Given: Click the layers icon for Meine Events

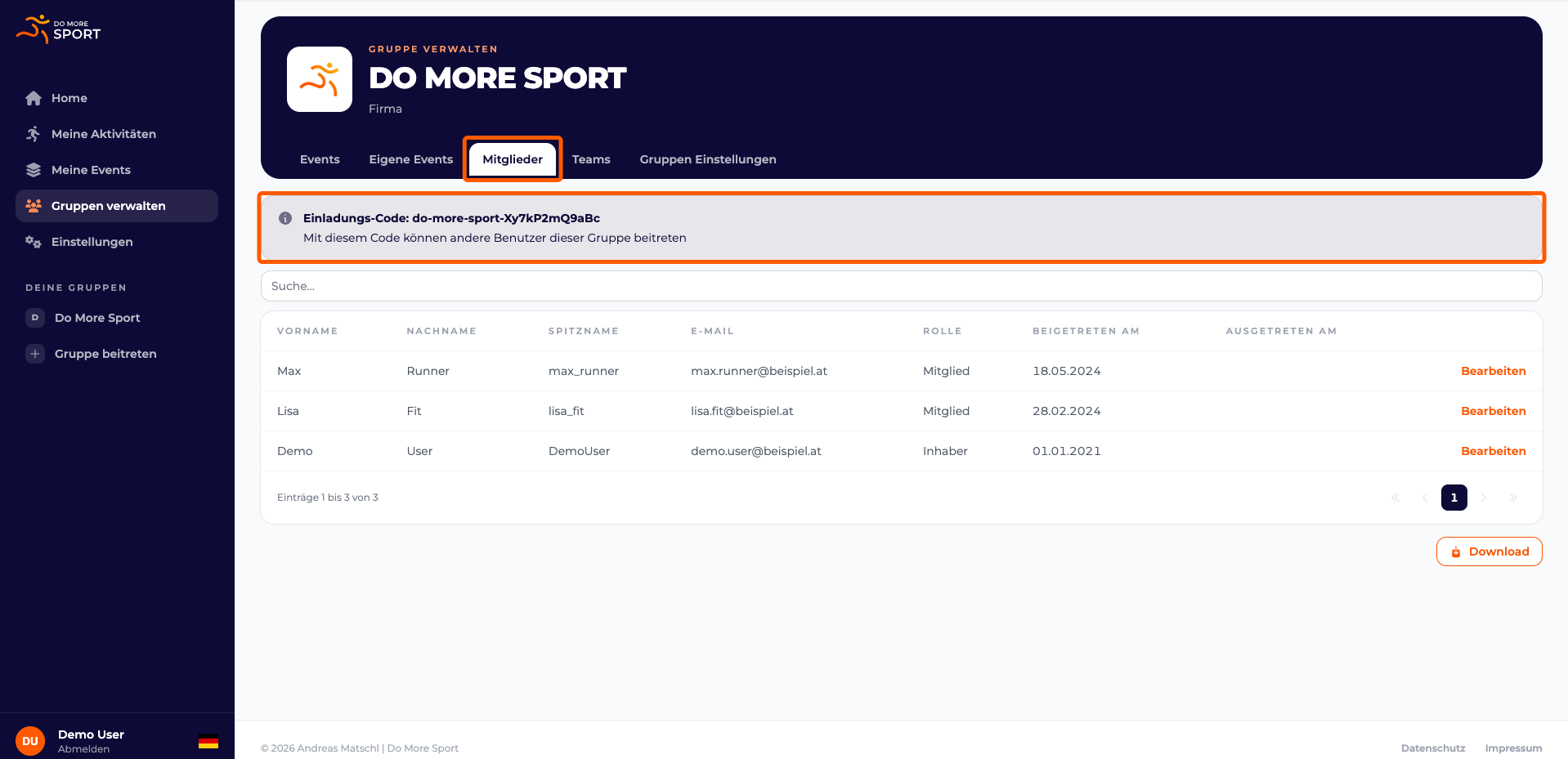Looking at the screenshot, I should click(x=34, y=170).
